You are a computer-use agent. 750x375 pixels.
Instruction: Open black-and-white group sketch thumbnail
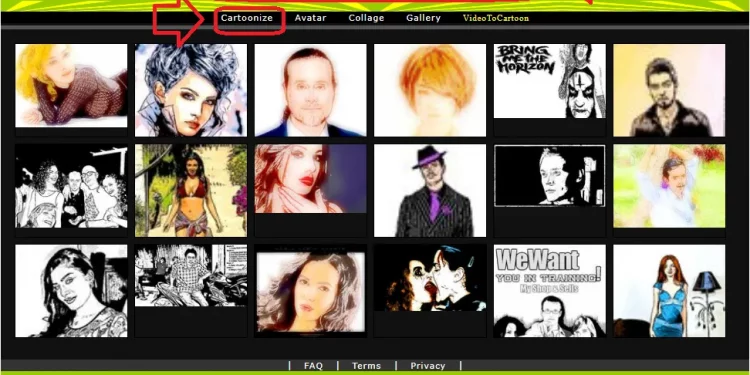pos(71,186)
